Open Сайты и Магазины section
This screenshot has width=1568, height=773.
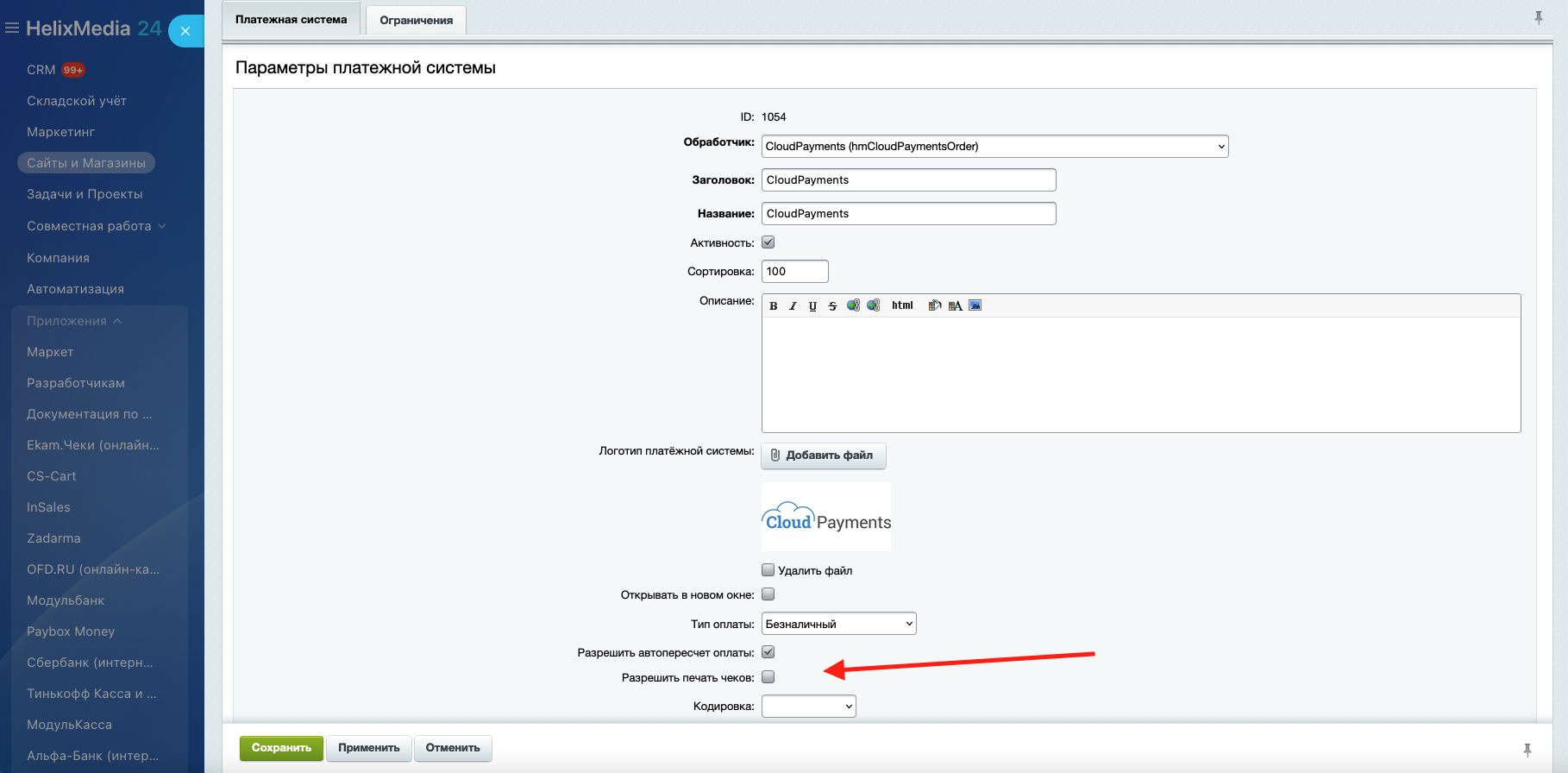pos(86,163)
